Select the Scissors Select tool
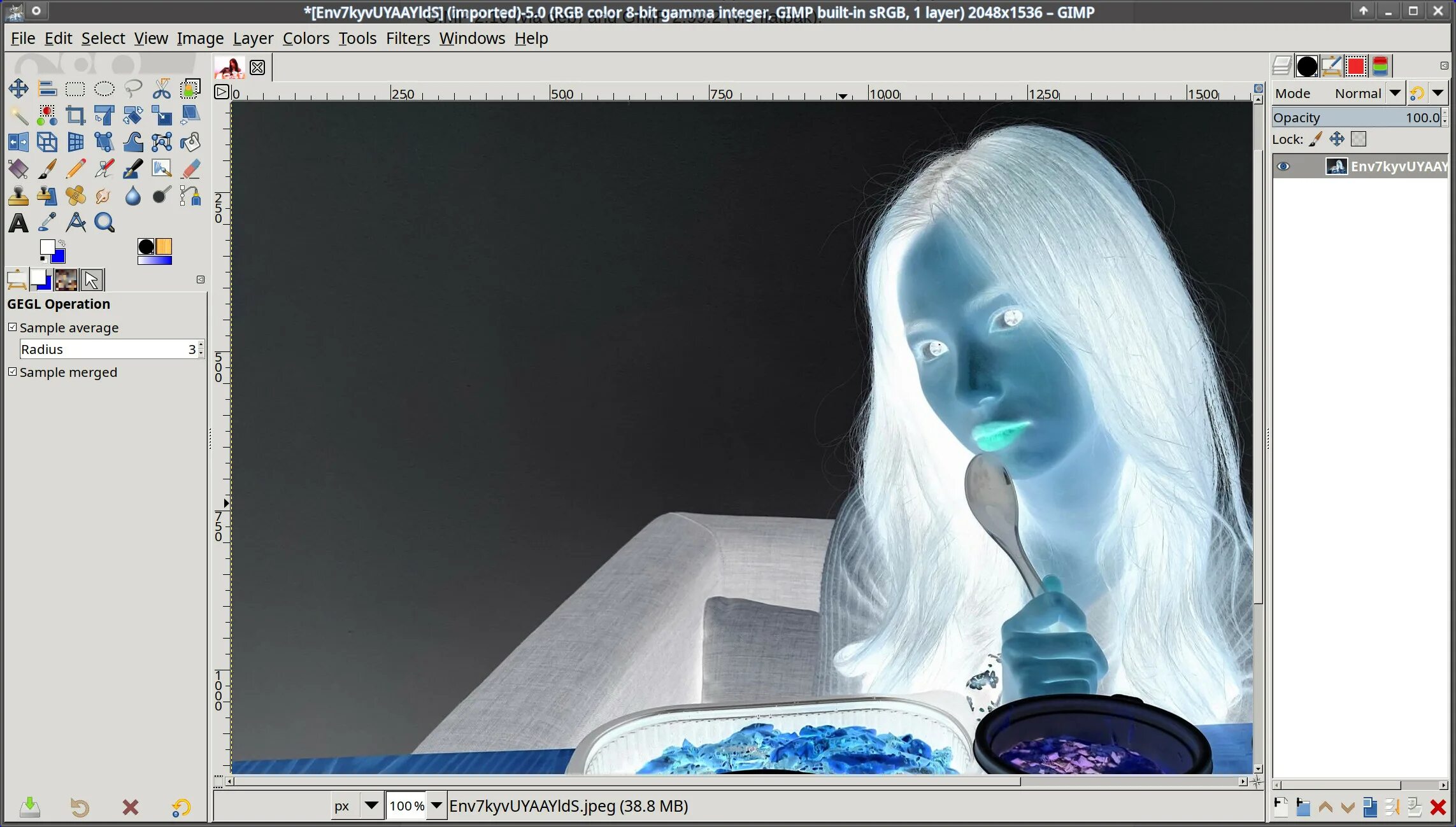The width and height of the screenshot is (1456, 827). click(162, 88)
